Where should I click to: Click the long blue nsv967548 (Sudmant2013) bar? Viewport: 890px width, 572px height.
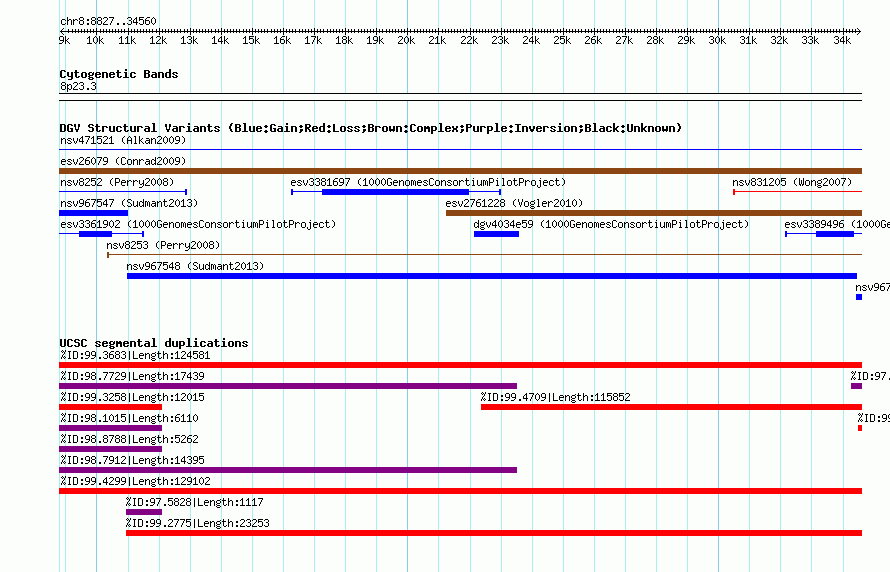click(492, 276)
